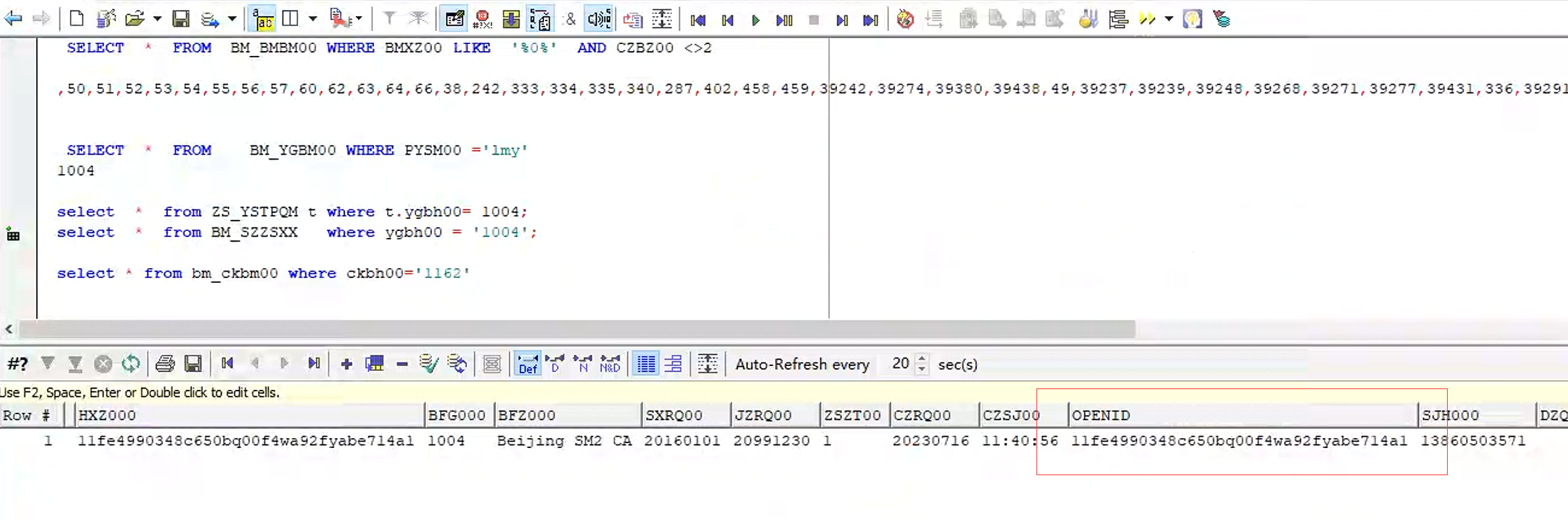Image resolution: width=1568 pixels, height=520 pixels.
Task: Click the editor horizontal scrollbar
Action: 577,329
